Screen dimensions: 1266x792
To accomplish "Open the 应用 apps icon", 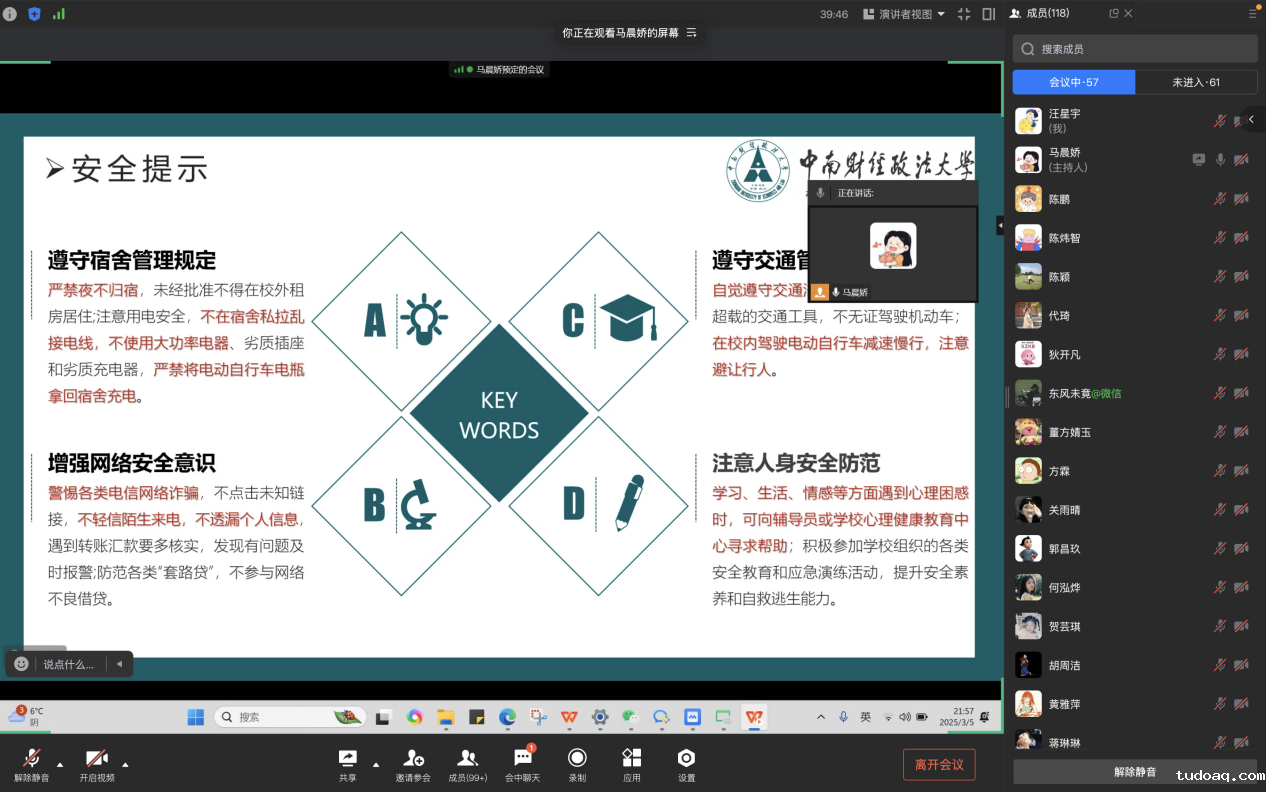I will pos(631,759).
